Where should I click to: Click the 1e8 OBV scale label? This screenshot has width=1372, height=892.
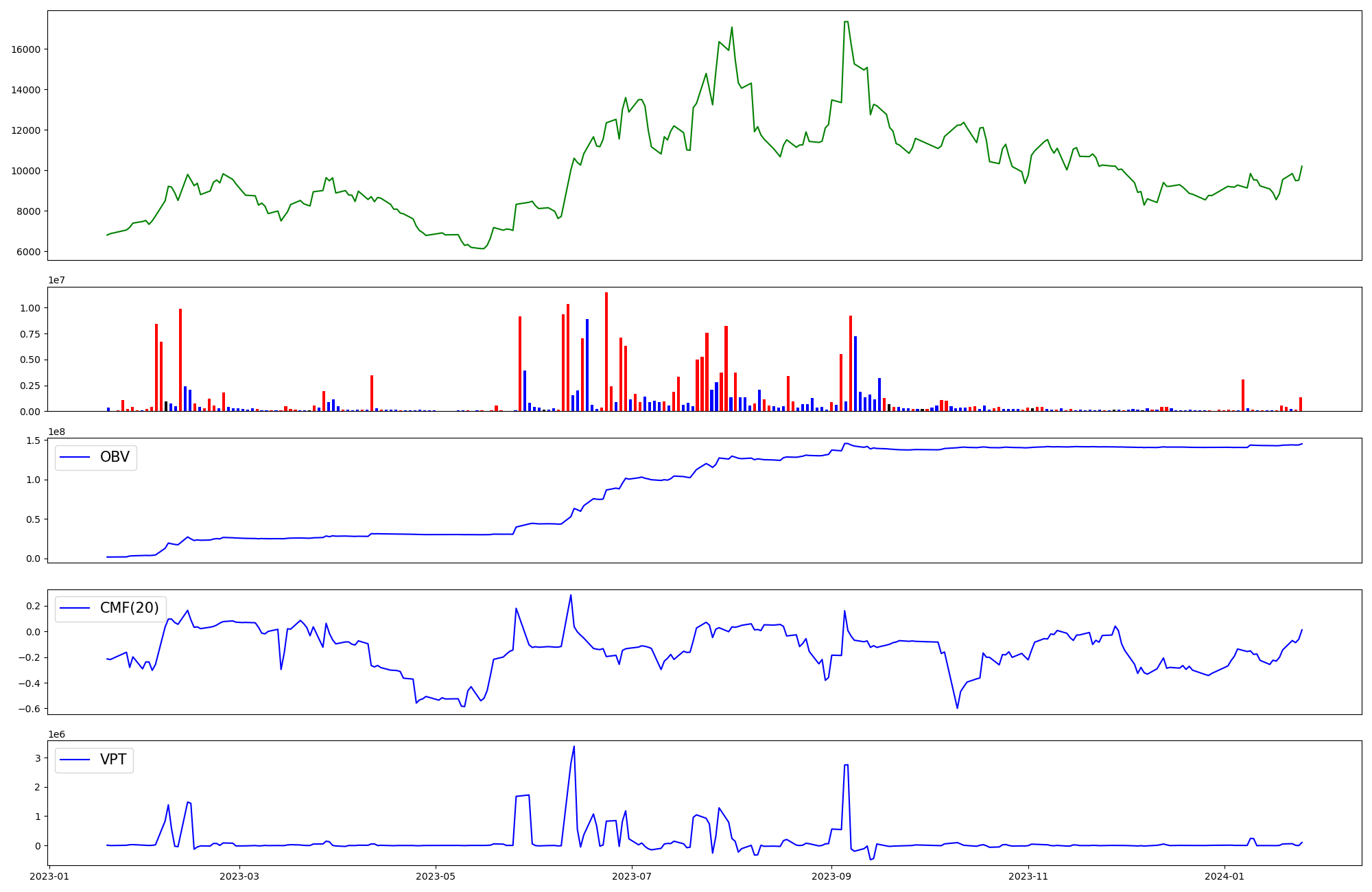(x=57, y=432)
